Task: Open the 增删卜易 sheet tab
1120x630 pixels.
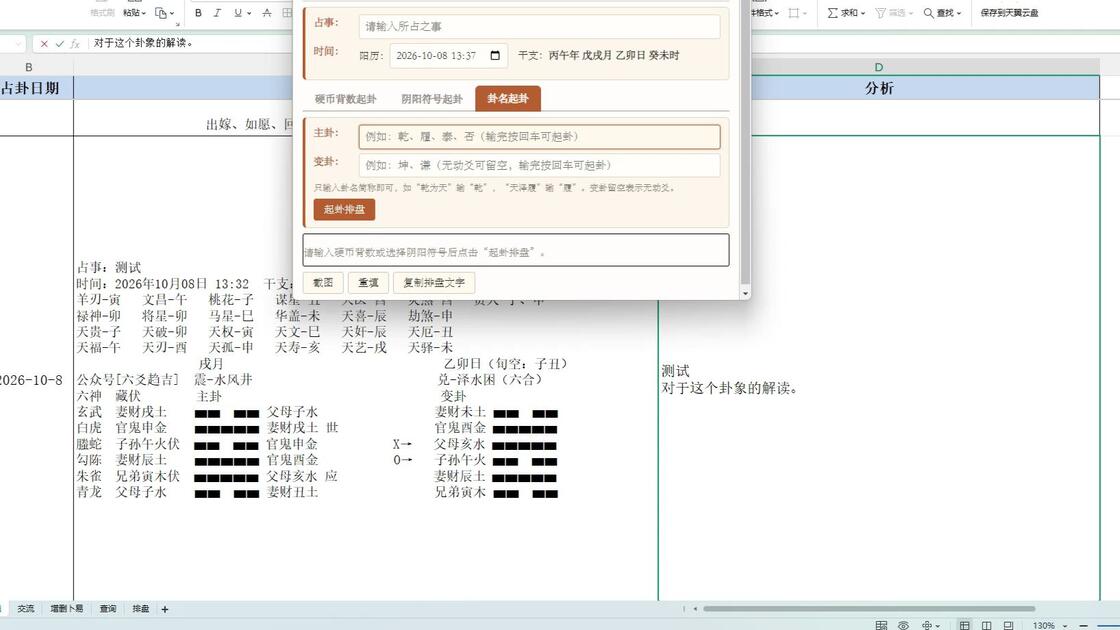Action: tap(66, 609)
